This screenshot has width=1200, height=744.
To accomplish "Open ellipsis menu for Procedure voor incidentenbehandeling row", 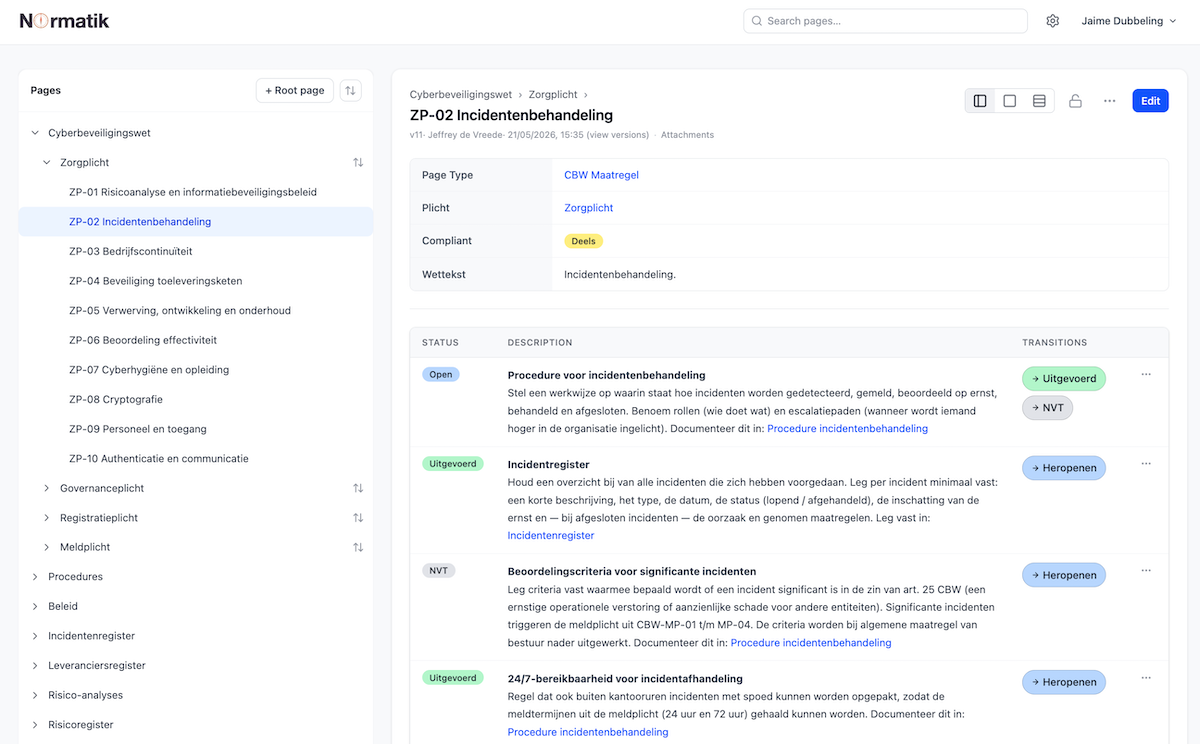I will 1146,374.
